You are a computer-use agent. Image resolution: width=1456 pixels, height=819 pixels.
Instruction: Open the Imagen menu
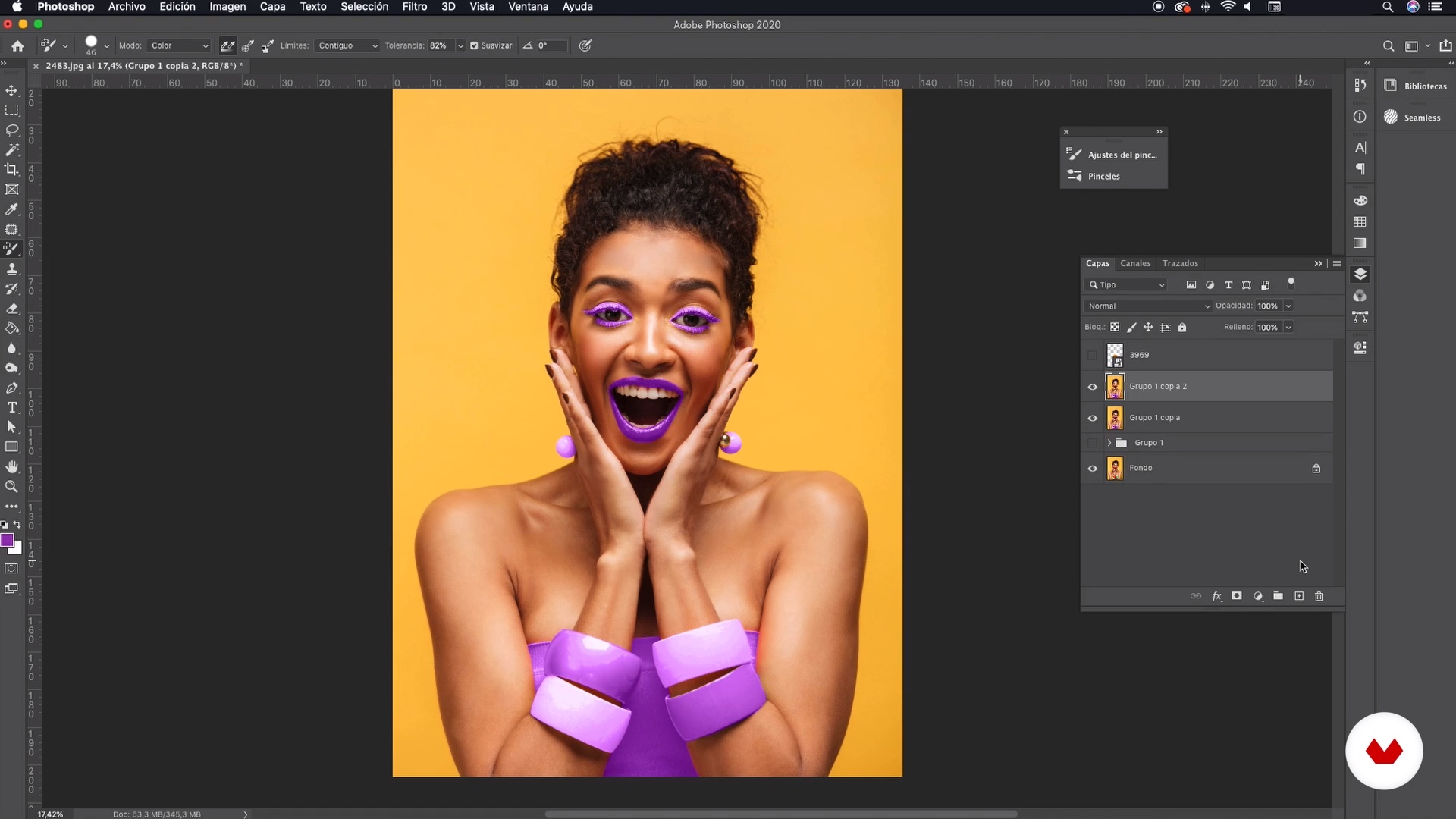227,7
